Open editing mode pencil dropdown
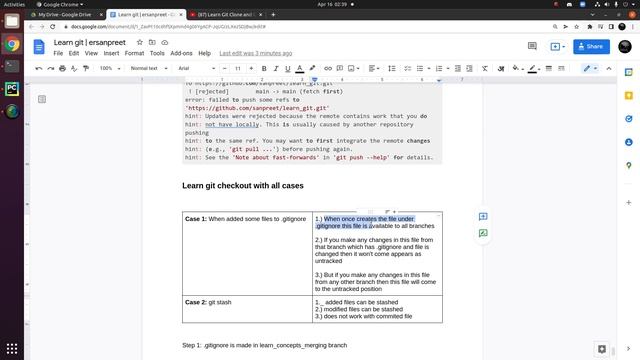The image size is (640, 360). click(x=590, y=68)
